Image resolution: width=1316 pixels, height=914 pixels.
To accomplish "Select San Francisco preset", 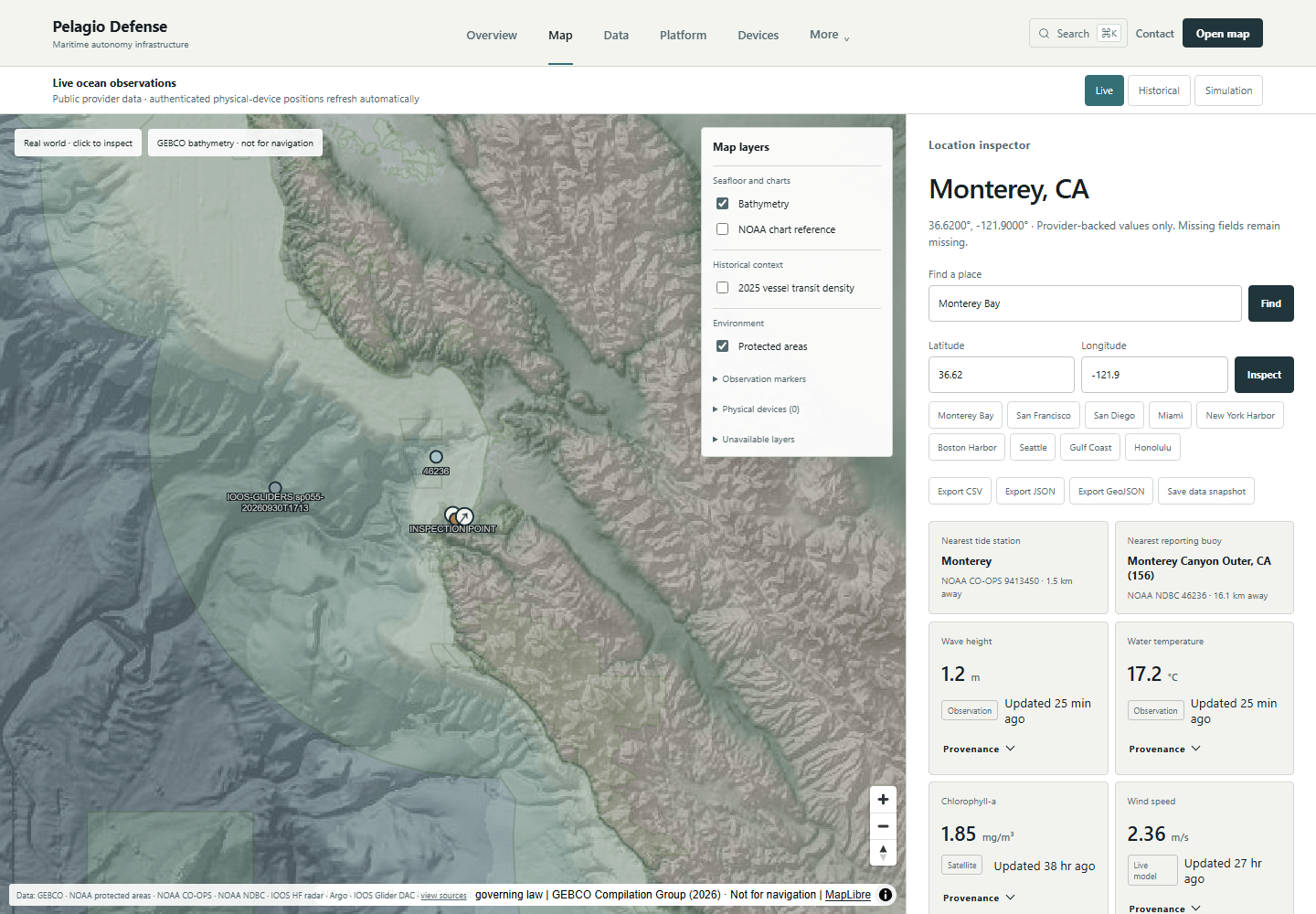I will (x=1044, y=415).
